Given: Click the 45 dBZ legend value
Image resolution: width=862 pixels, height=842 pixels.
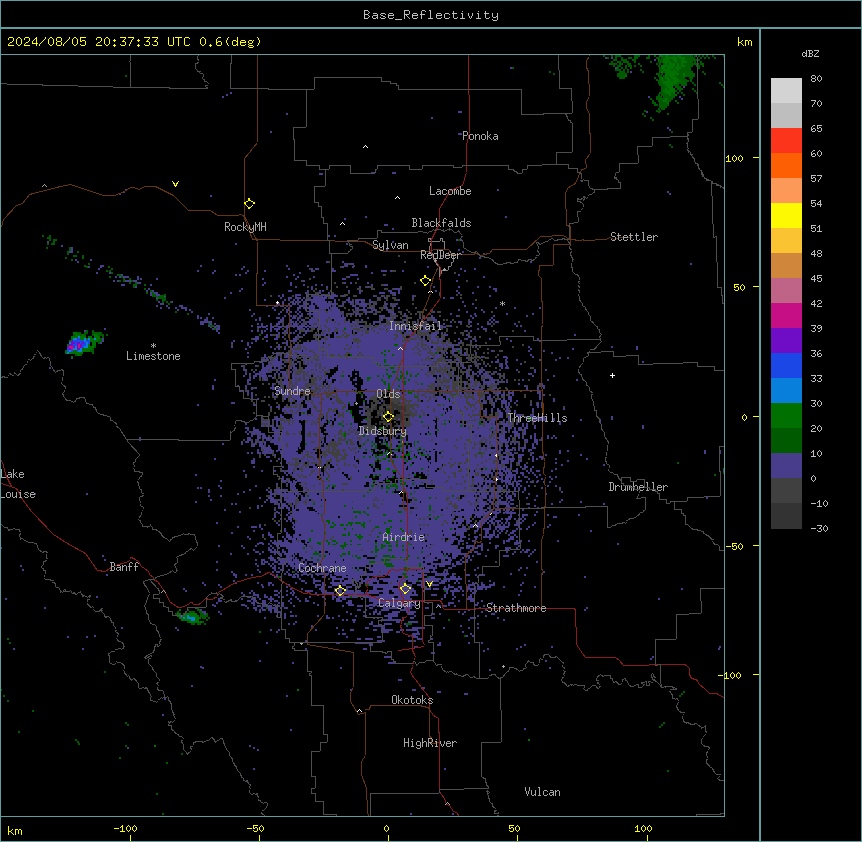Looking at the screenshot, I should (x=816, y=279).
